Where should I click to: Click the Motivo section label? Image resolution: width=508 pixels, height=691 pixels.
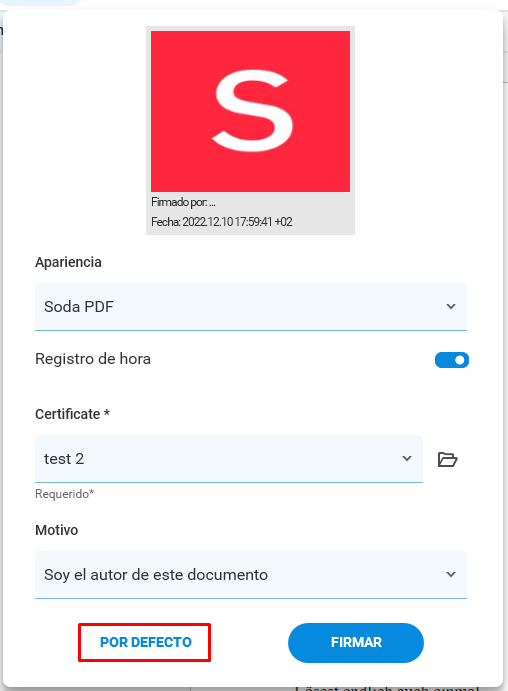coord(56,530)
